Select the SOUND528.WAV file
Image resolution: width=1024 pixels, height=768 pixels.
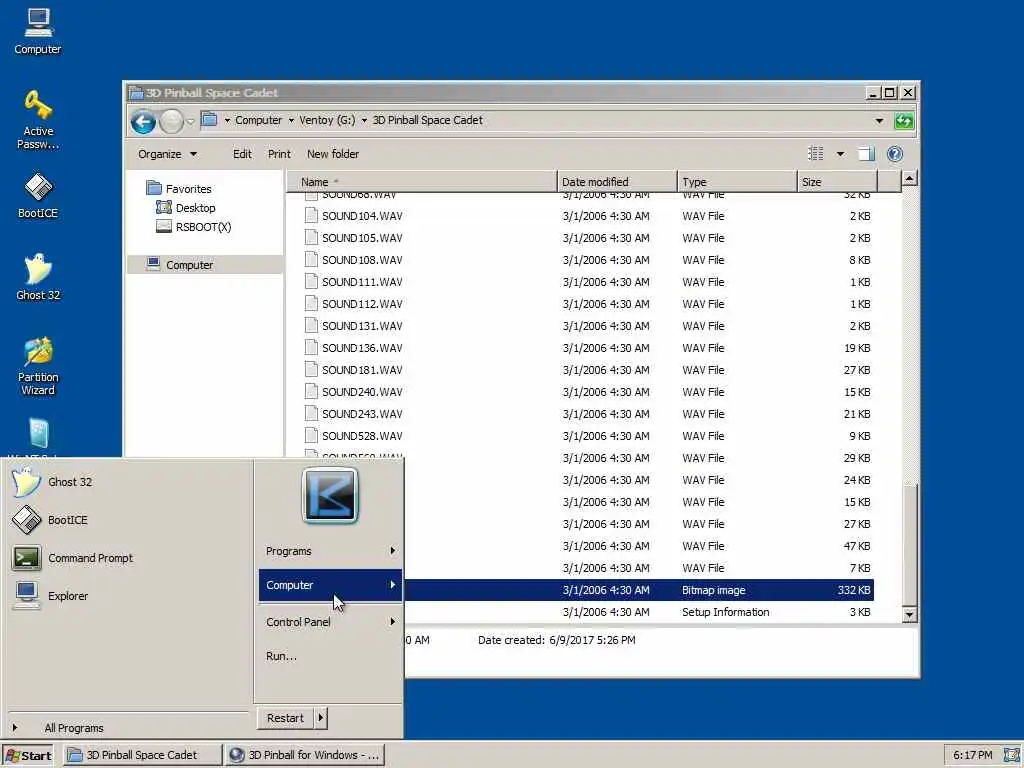click(588, 436)
